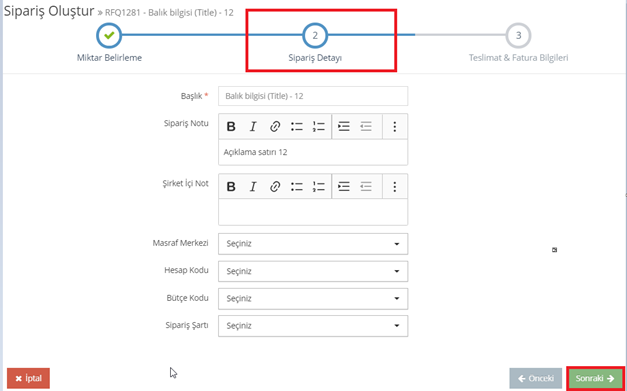The width and height of the screenshot is (627, 391).
Task: Open more options in Sipariş Notu toolbar
Action: coord(395,127)
